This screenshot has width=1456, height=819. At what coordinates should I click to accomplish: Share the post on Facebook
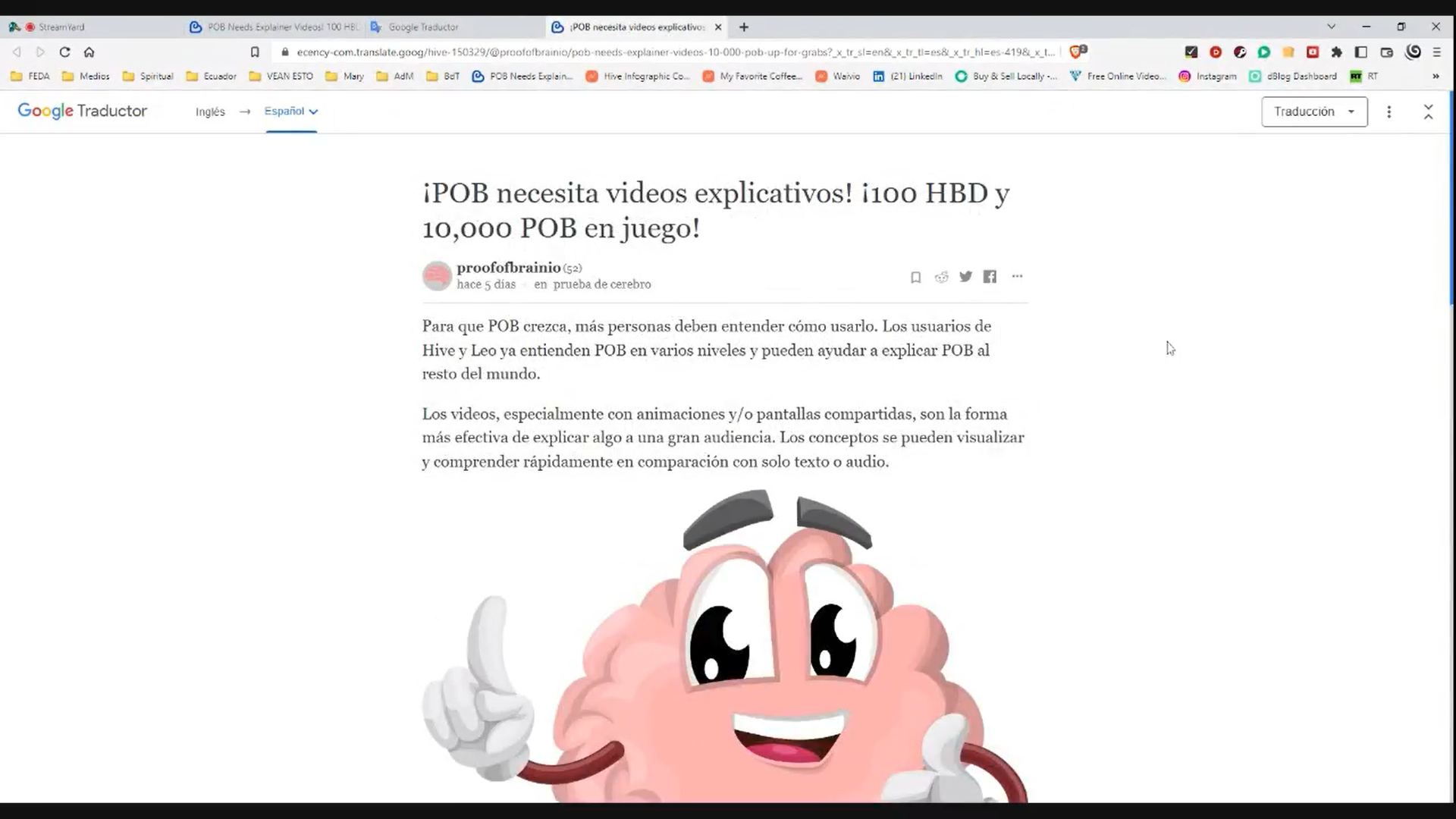(x=990, y=277)
